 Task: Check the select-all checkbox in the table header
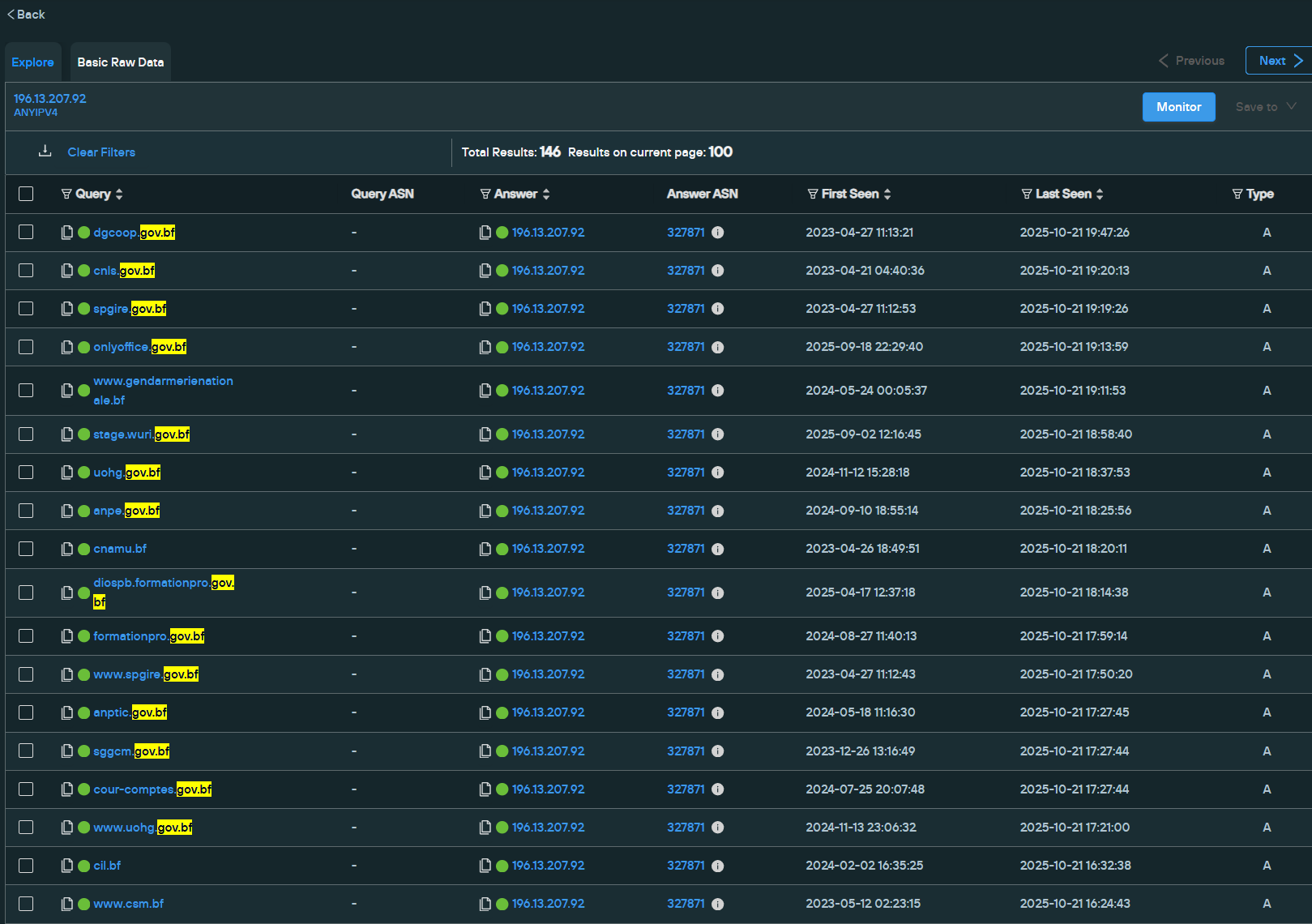pos(26,193)
